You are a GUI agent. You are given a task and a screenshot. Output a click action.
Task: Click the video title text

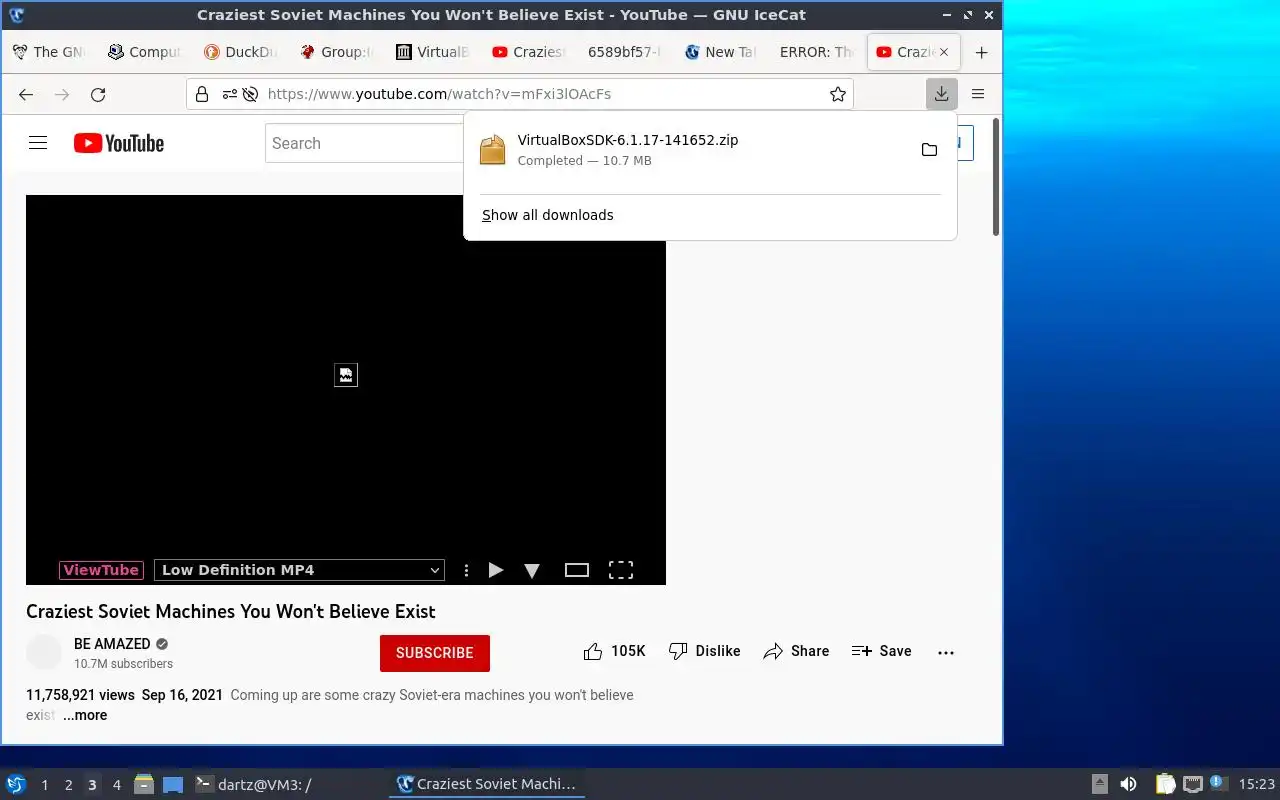231,611
